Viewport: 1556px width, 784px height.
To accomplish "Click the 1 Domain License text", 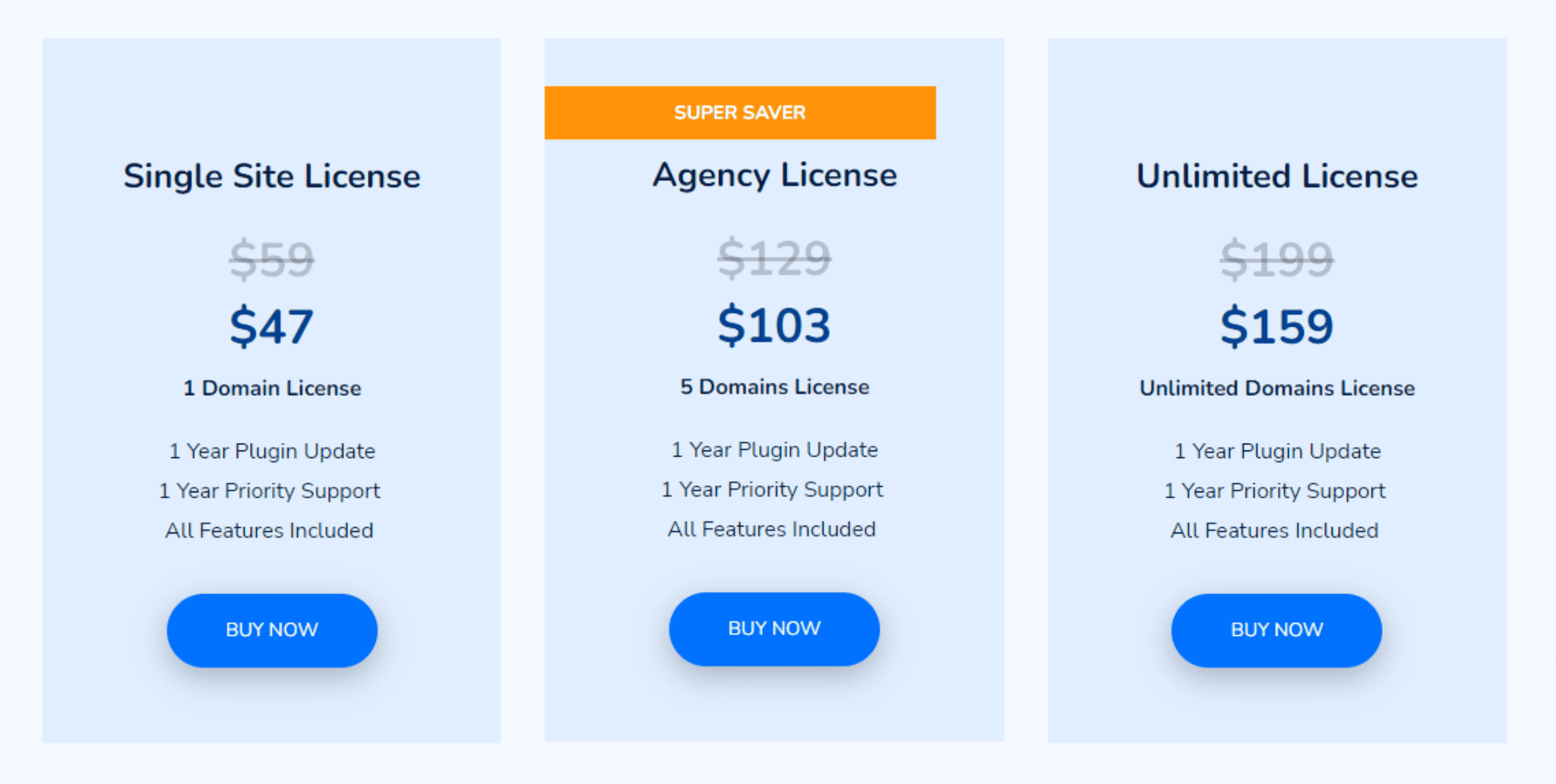I will click(x=272, y=388).
